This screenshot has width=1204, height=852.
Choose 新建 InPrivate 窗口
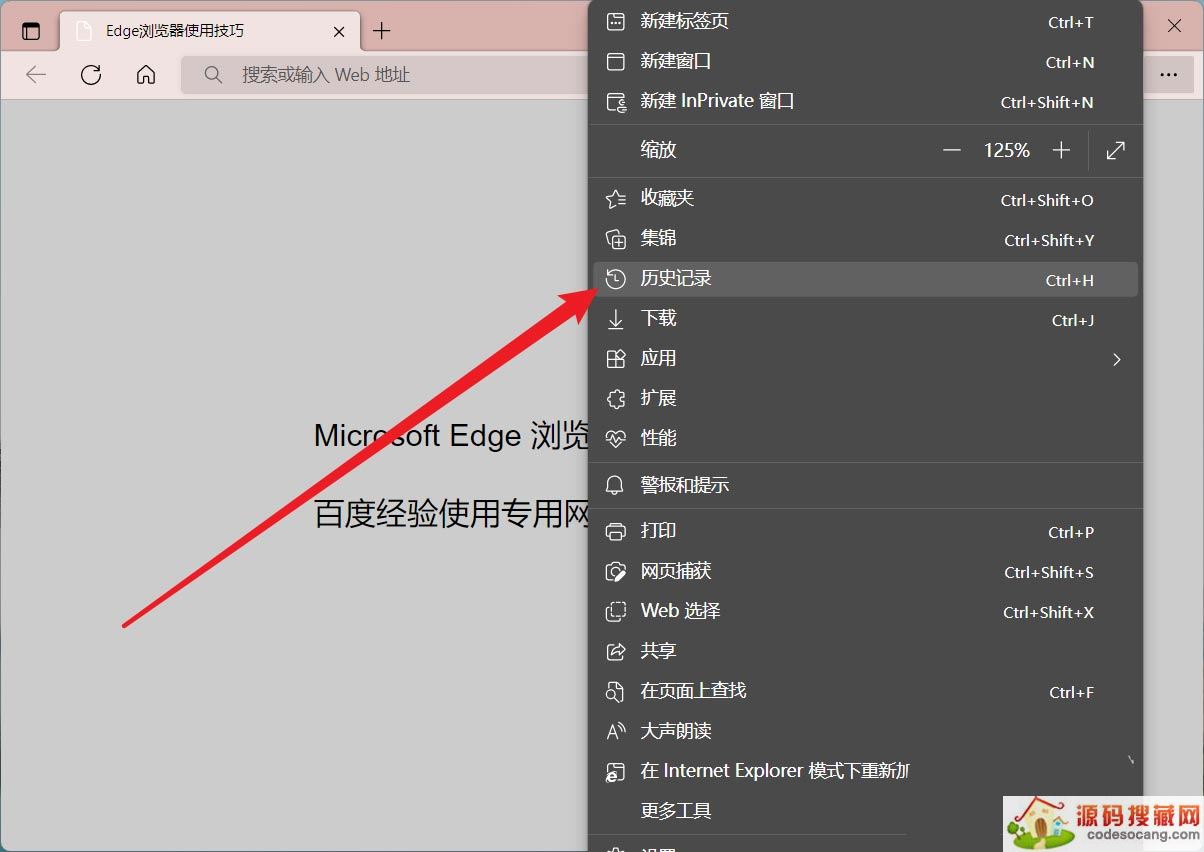pyautogui.click(x=717, y=102)
